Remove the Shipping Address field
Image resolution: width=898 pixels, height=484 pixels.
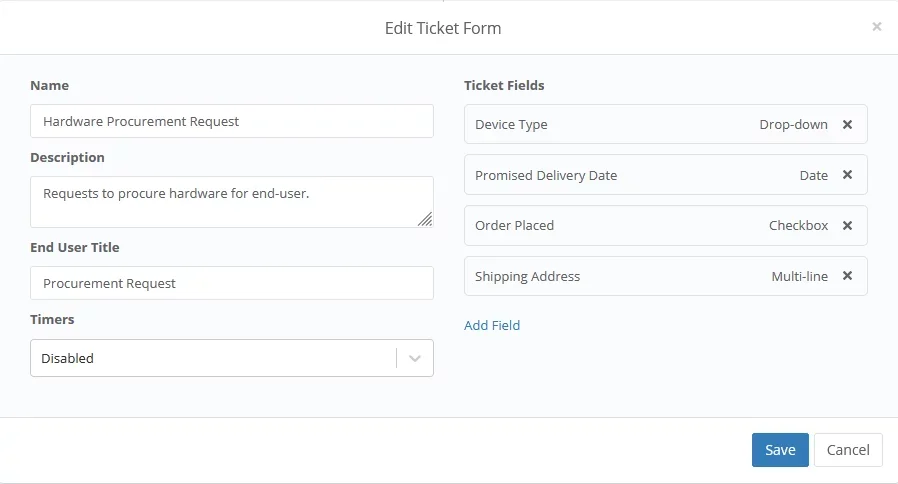(847, 276)
